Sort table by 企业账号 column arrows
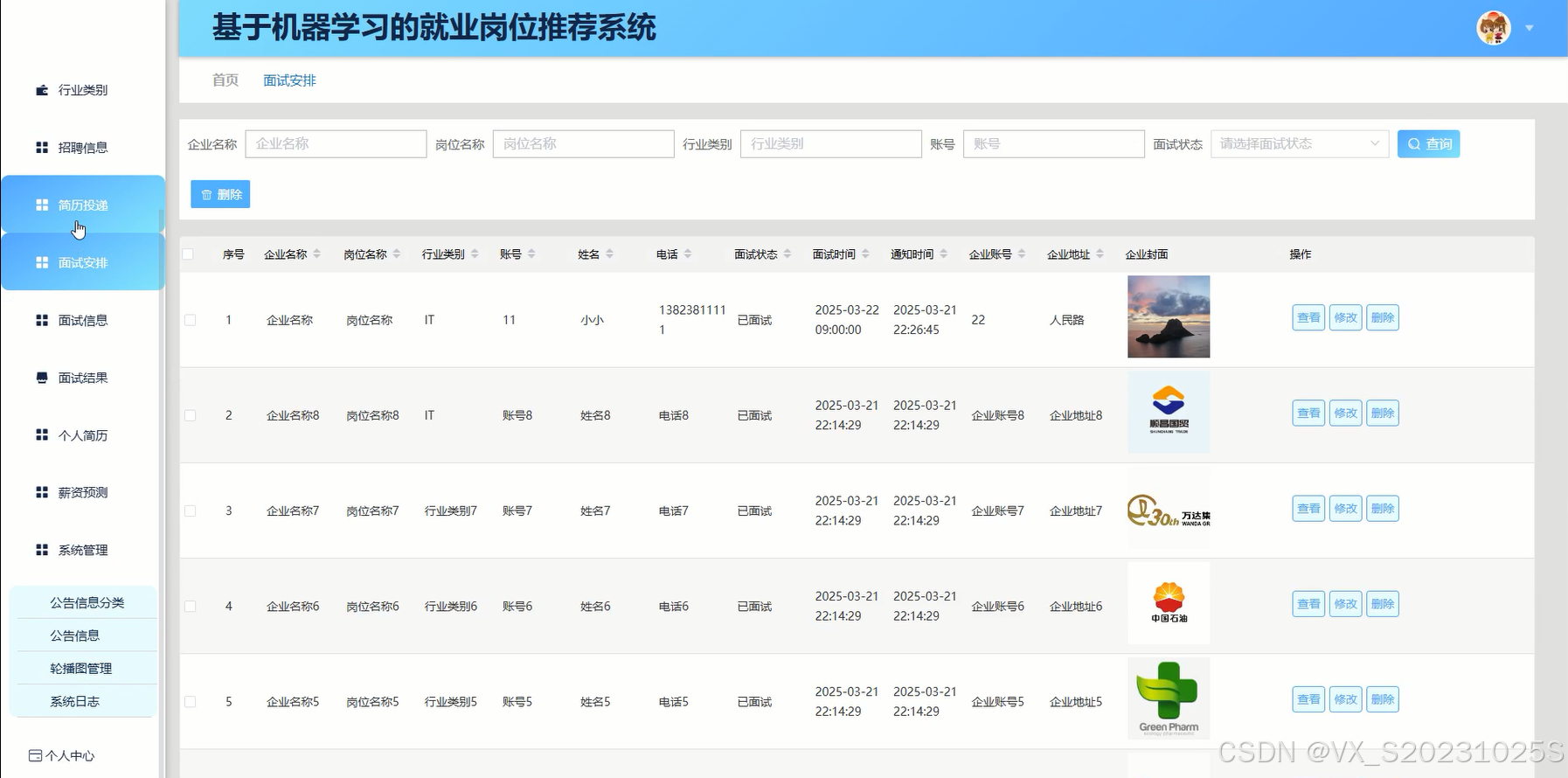 point(1022,254)
